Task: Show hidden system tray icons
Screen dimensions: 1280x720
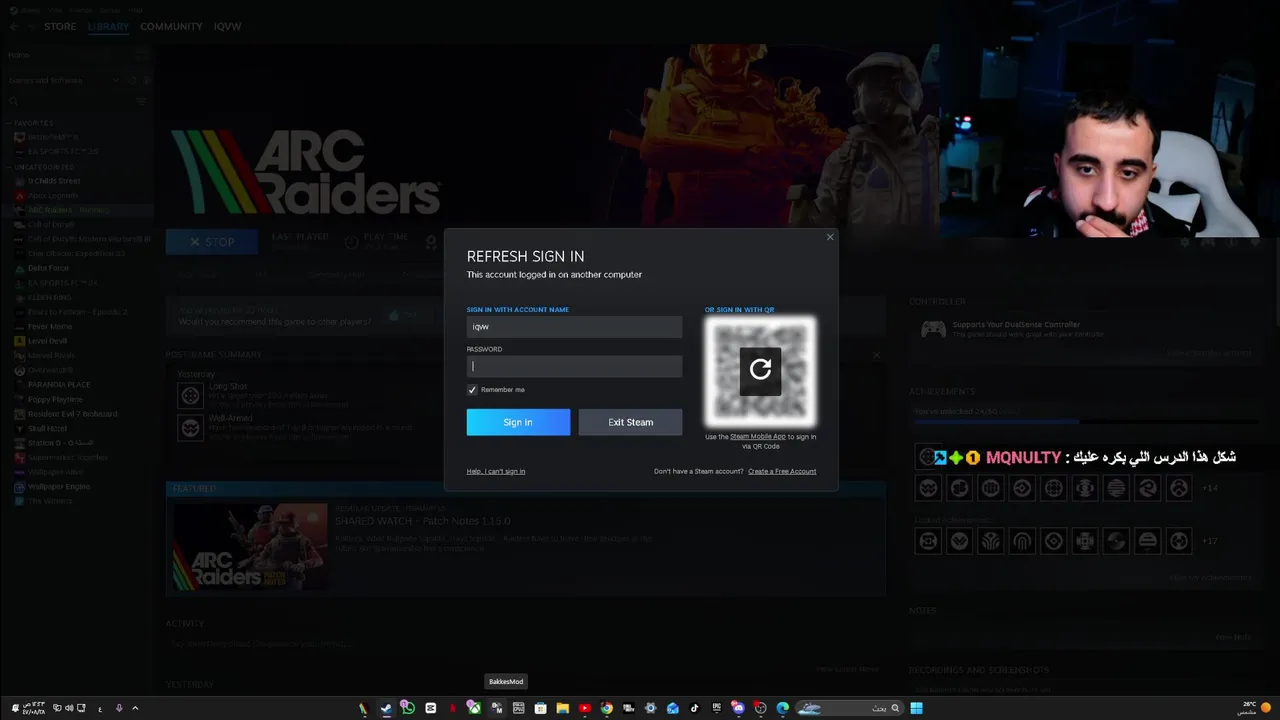Action: pos(135,708)
